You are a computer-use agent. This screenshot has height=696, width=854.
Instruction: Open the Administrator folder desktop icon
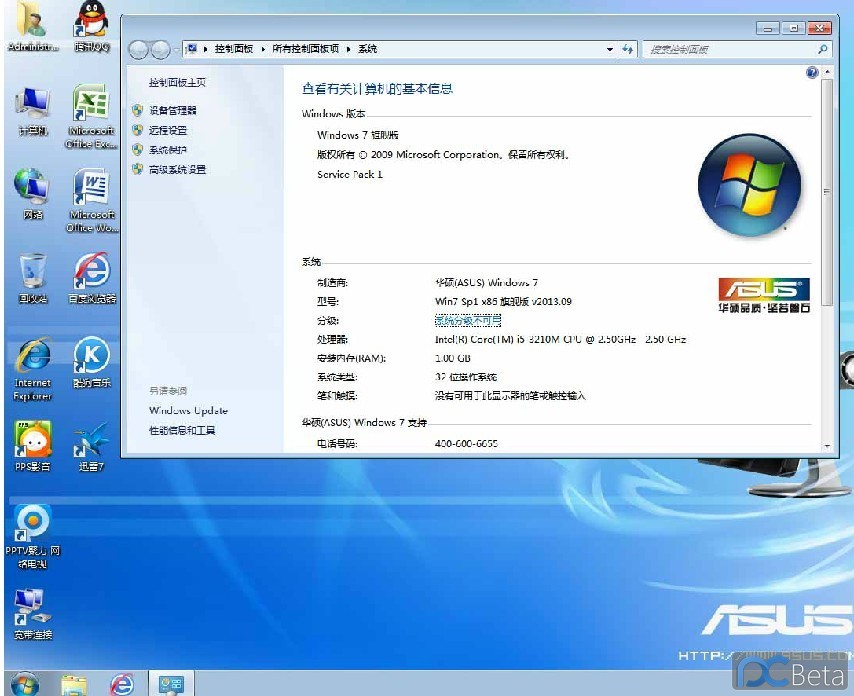point(32,27)
